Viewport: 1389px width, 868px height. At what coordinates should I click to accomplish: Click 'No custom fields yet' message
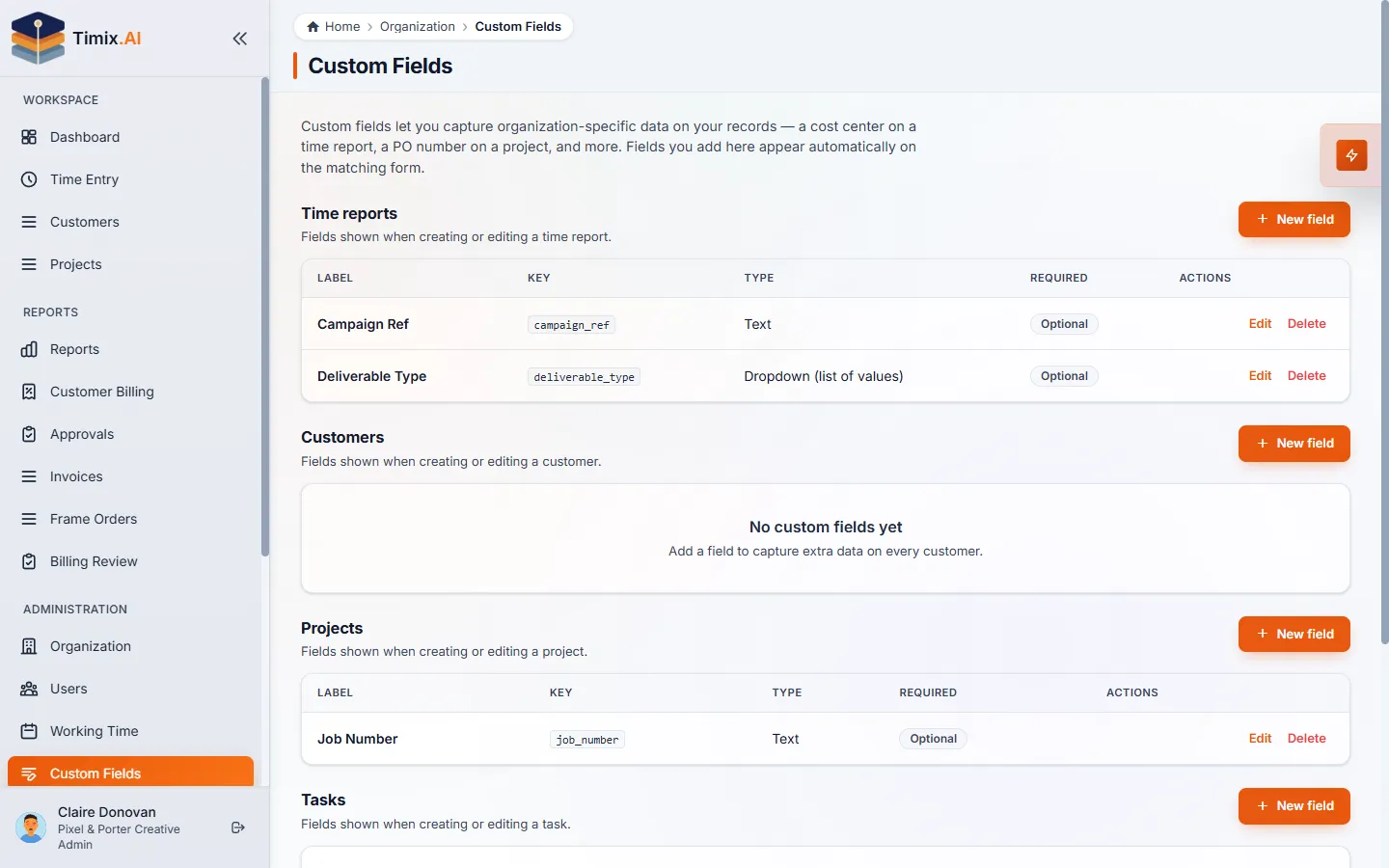pos(826,527)
